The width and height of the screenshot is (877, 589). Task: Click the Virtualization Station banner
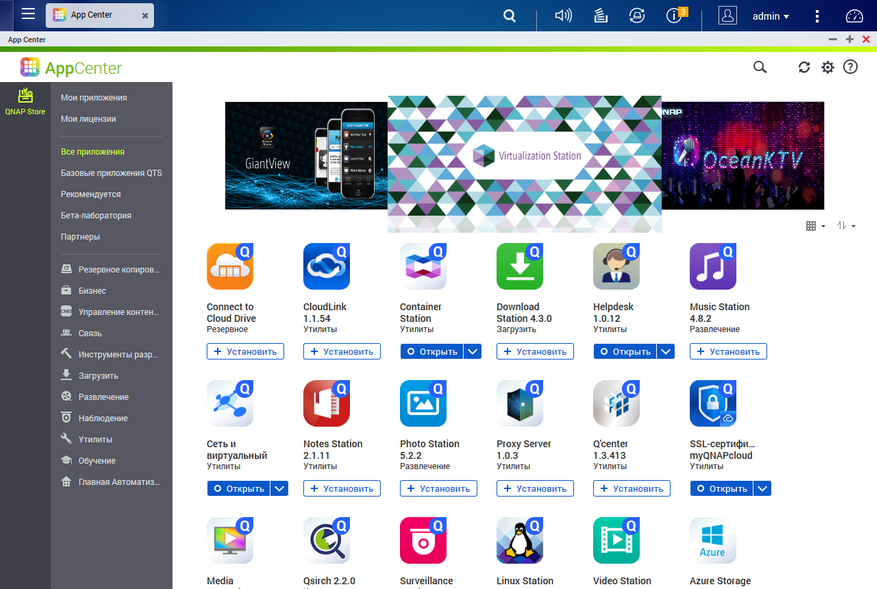click(525, 163)
